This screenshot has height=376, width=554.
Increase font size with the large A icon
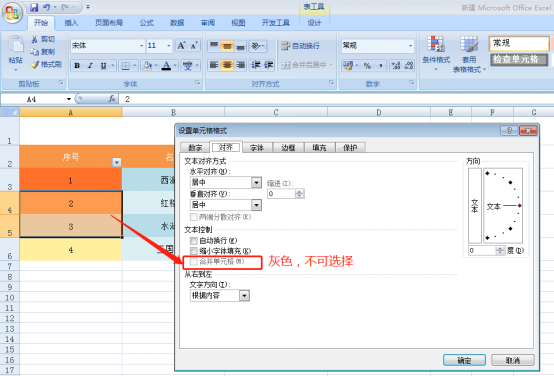pyautogui.click(x=181, y=46)
